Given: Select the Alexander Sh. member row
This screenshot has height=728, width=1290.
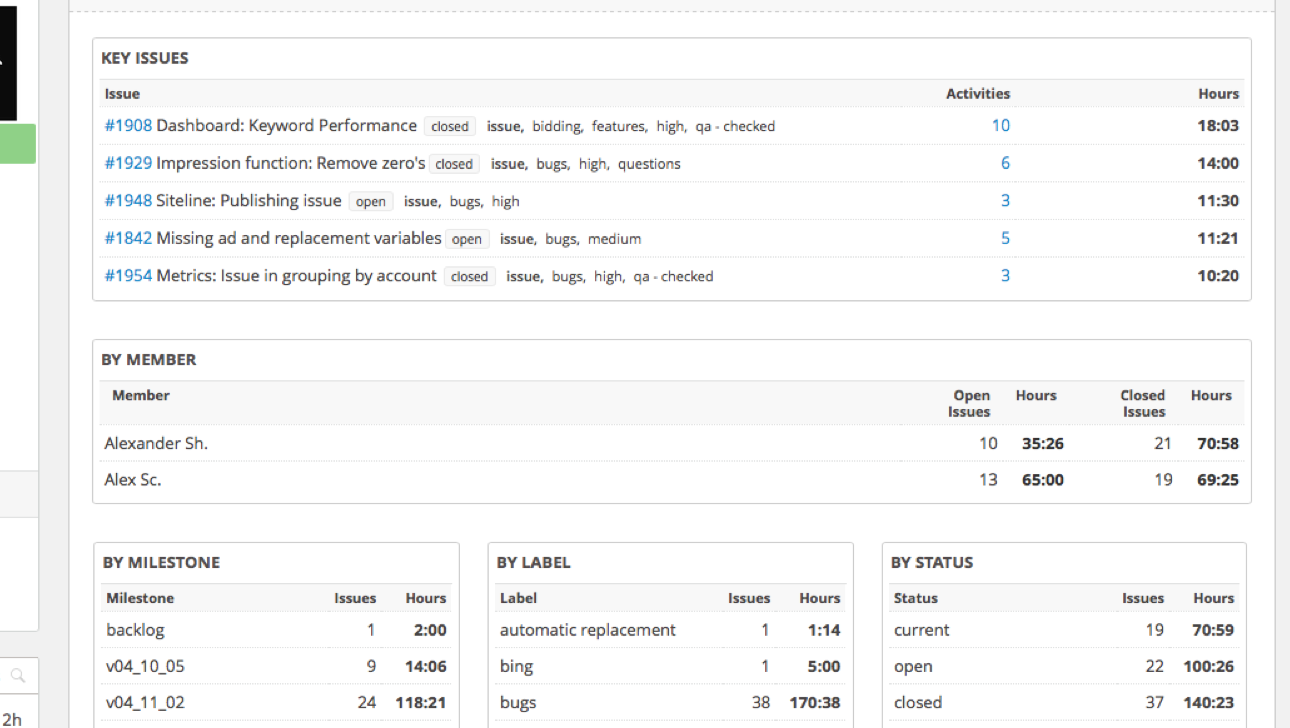Looking at the screenshot, I should (x=671, y=443).
